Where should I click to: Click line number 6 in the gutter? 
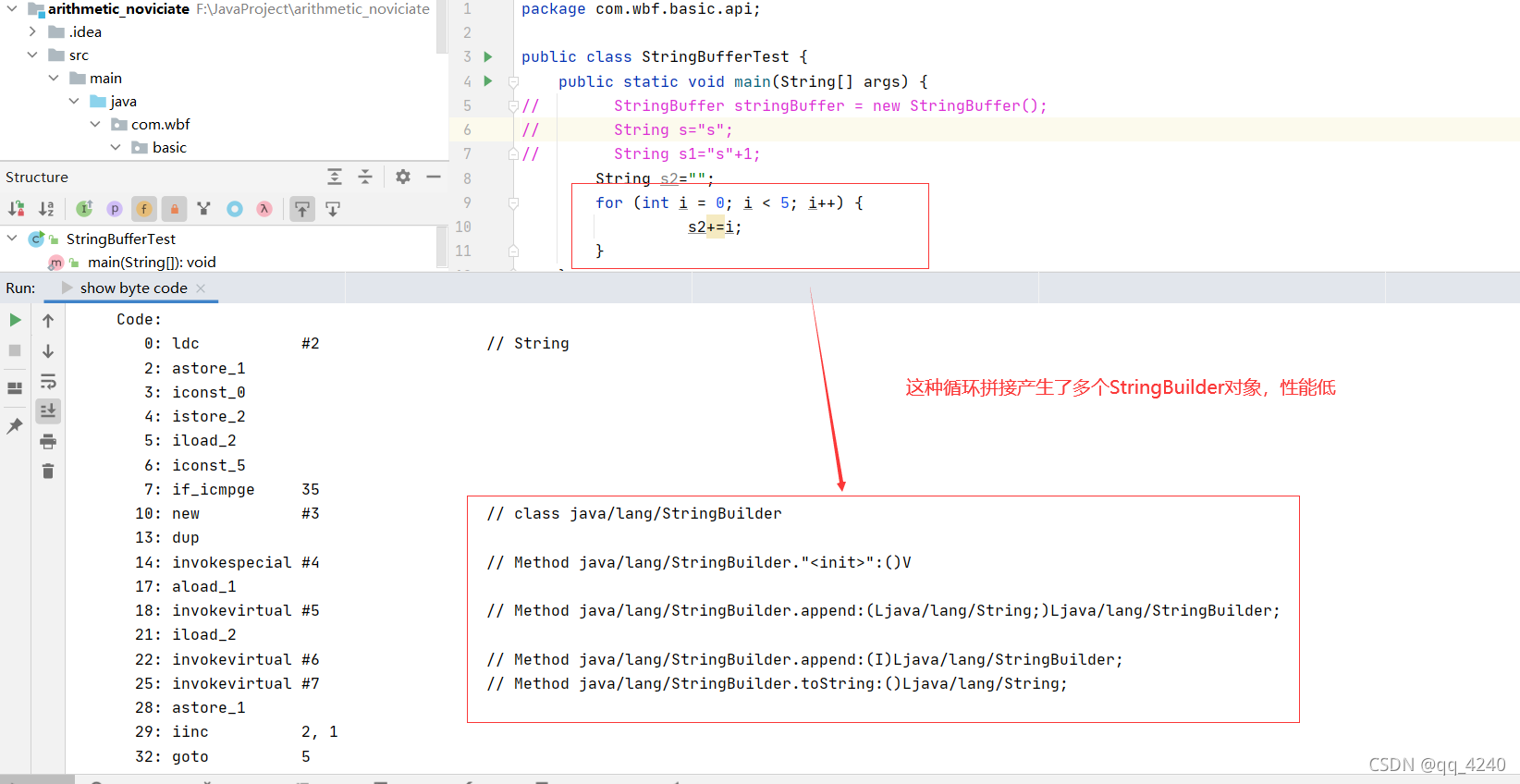point(467,129)
